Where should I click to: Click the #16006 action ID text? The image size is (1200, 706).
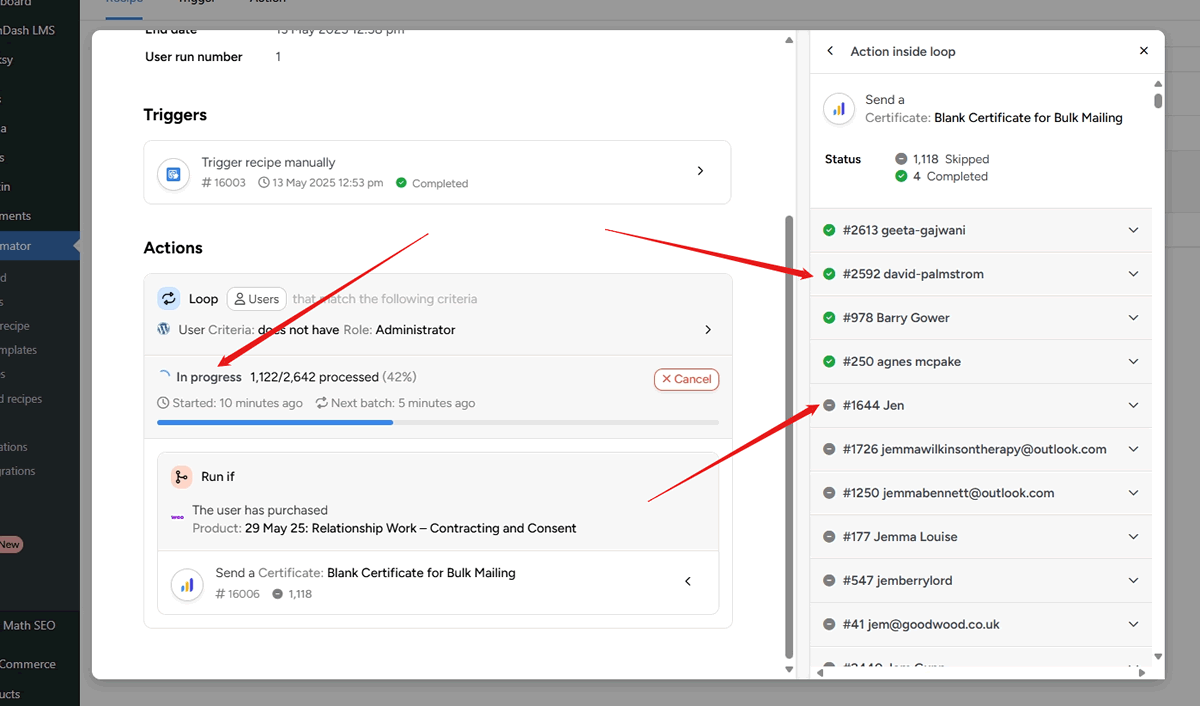click(238, 594)
